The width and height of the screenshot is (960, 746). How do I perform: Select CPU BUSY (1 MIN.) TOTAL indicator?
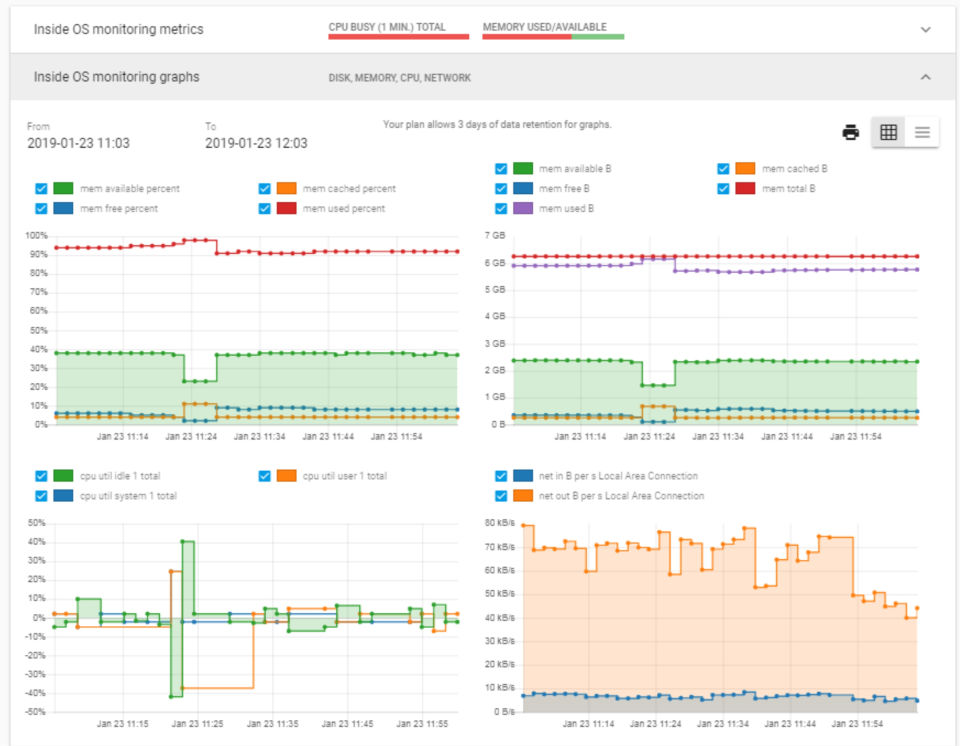pyautogui.click(x=399, y=30)
